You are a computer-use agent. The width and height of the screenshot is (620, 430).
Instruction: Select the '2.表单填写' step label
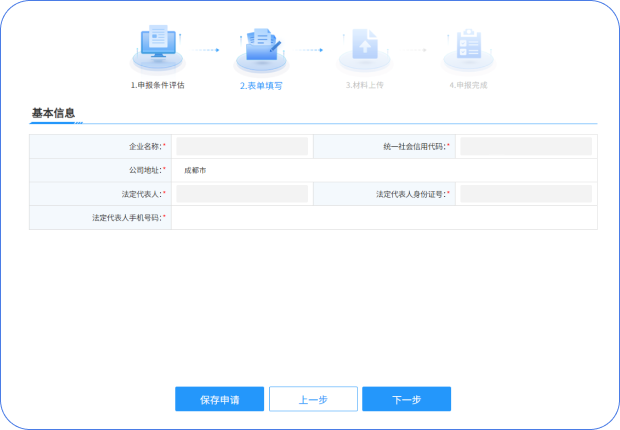coord(261,86)
